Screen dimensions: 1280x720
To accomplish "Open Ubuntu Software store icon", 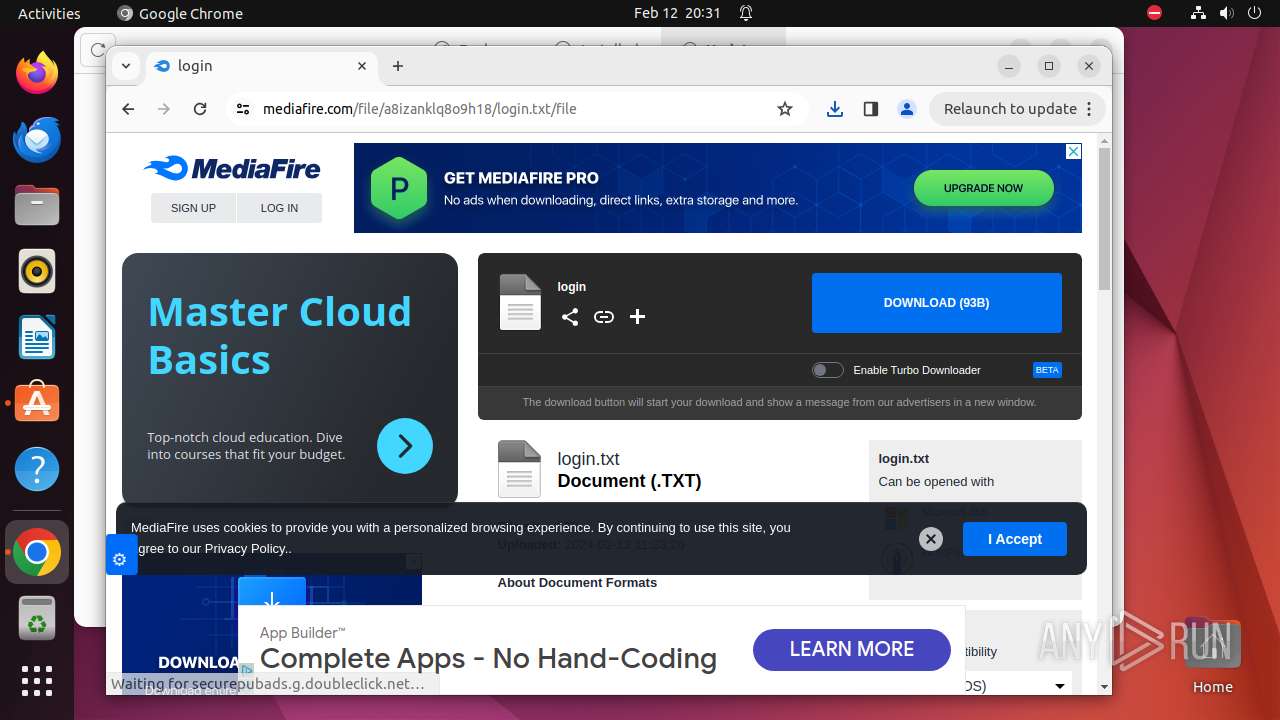I will [37, 403].
